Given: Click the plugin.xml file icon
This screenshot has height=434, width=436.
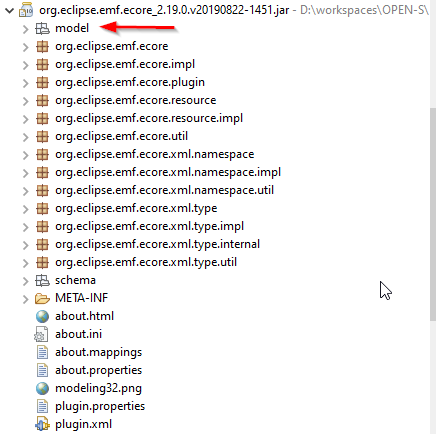Looking at the screenshot, I should click(42, 424).
